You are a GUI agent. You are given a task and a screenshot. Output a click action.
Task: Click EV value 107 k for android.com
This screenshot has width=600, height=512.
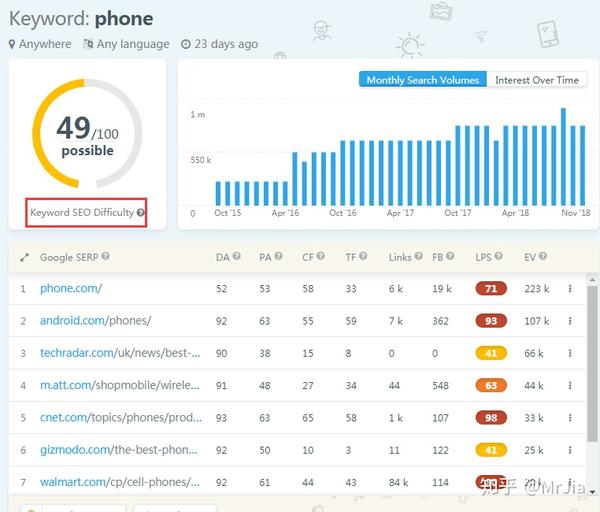(536, 321)
